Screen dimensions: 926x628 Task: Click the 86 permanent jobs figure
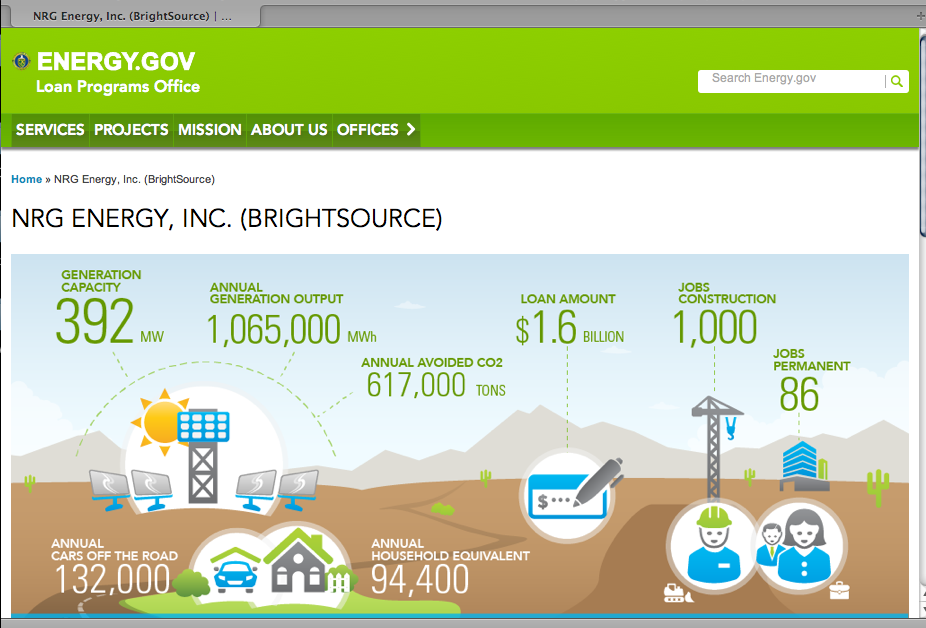(x=799, y=394)
